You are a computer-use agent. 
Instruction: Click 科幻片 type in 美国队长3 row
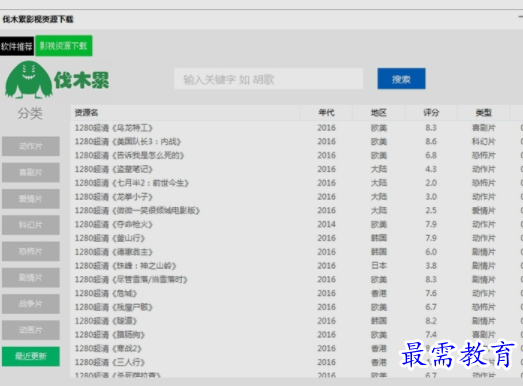[484, 141]
